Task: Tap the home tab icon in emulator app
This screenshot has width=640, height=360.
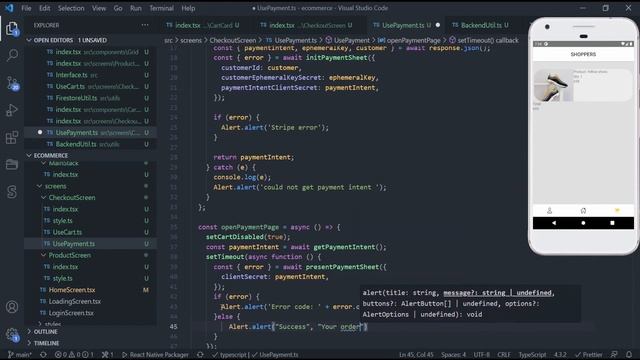Action: coord(583,211)
